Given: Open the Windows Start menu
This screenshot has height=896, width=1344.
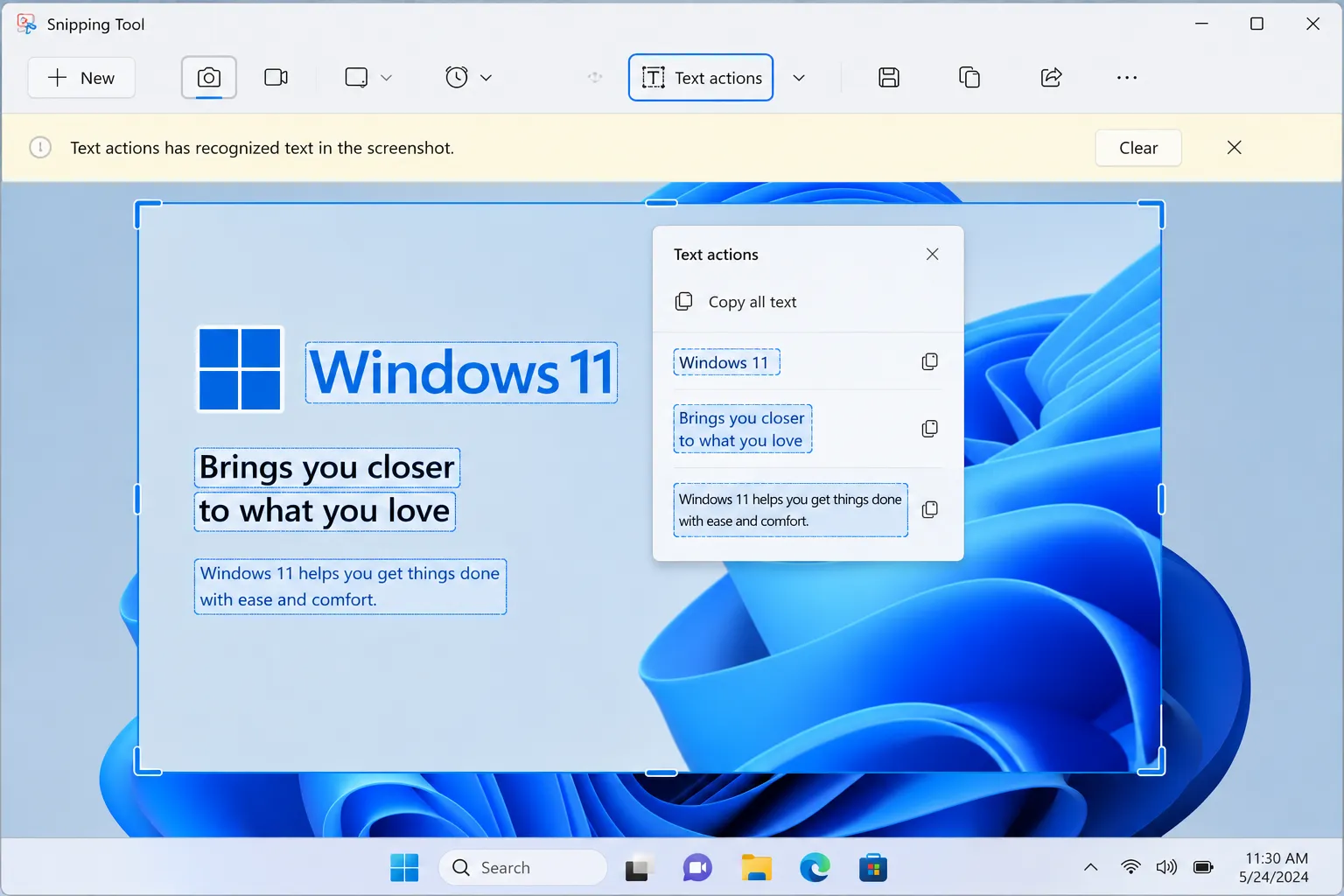Looking at the screenshot, I should tap(404, 868).
